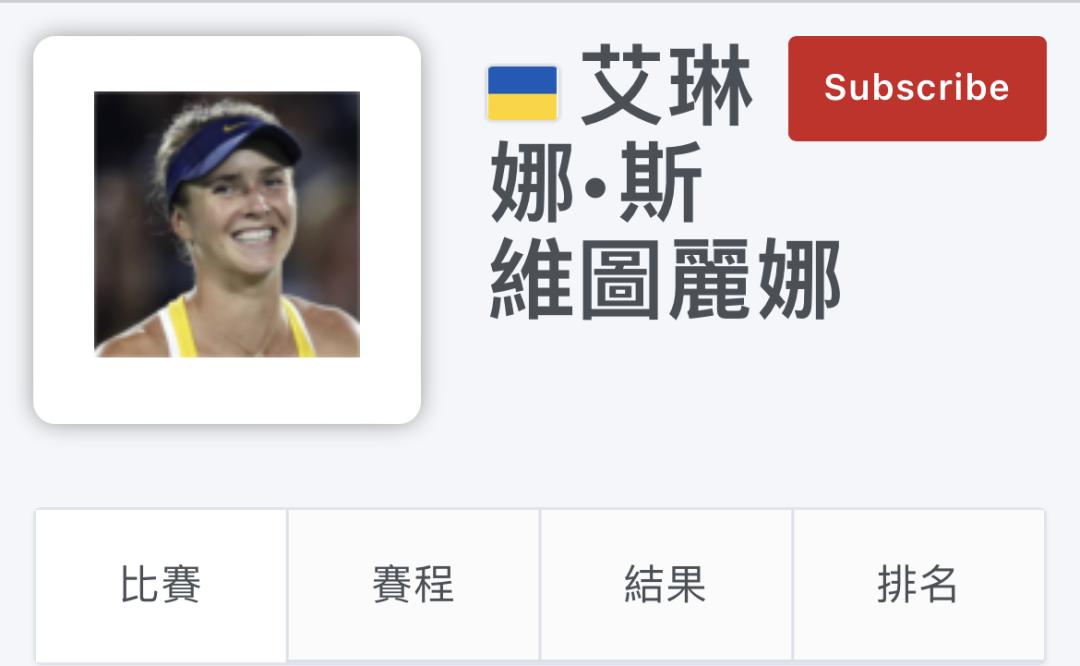The image size is (1080, 666).
Task: Select the 結果 tab
Action: coord(665,585)
